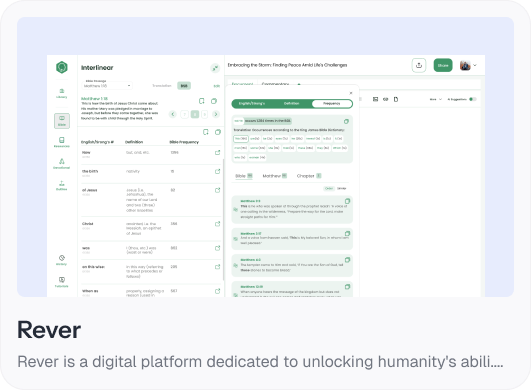Close the frequency popup
This screenshot has width=531, height=390.
tap(351, 93)
